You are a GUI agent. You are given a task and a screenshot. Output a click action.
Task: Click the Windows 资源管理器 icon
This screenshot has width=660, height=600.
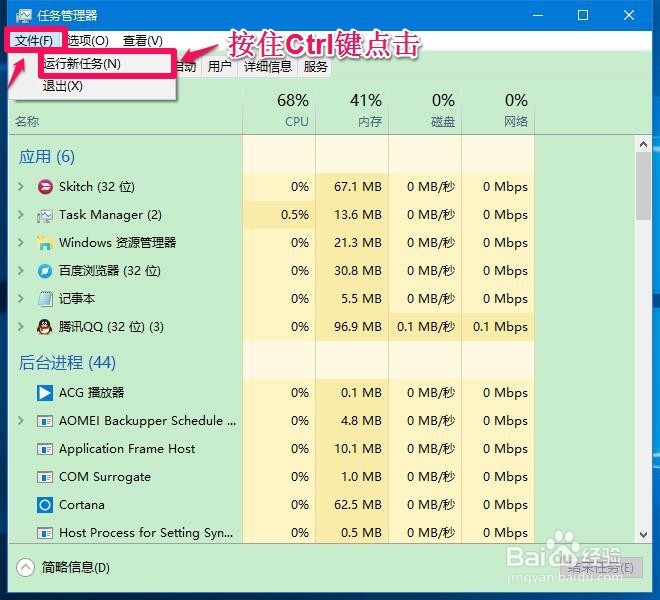pos(45,243)
